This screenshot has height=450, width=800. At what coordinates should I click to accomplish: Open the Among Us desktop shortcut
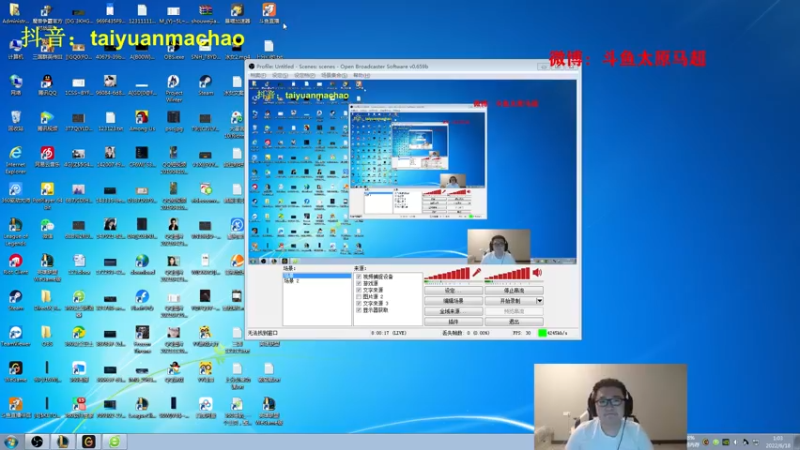[x=142, y=121]
